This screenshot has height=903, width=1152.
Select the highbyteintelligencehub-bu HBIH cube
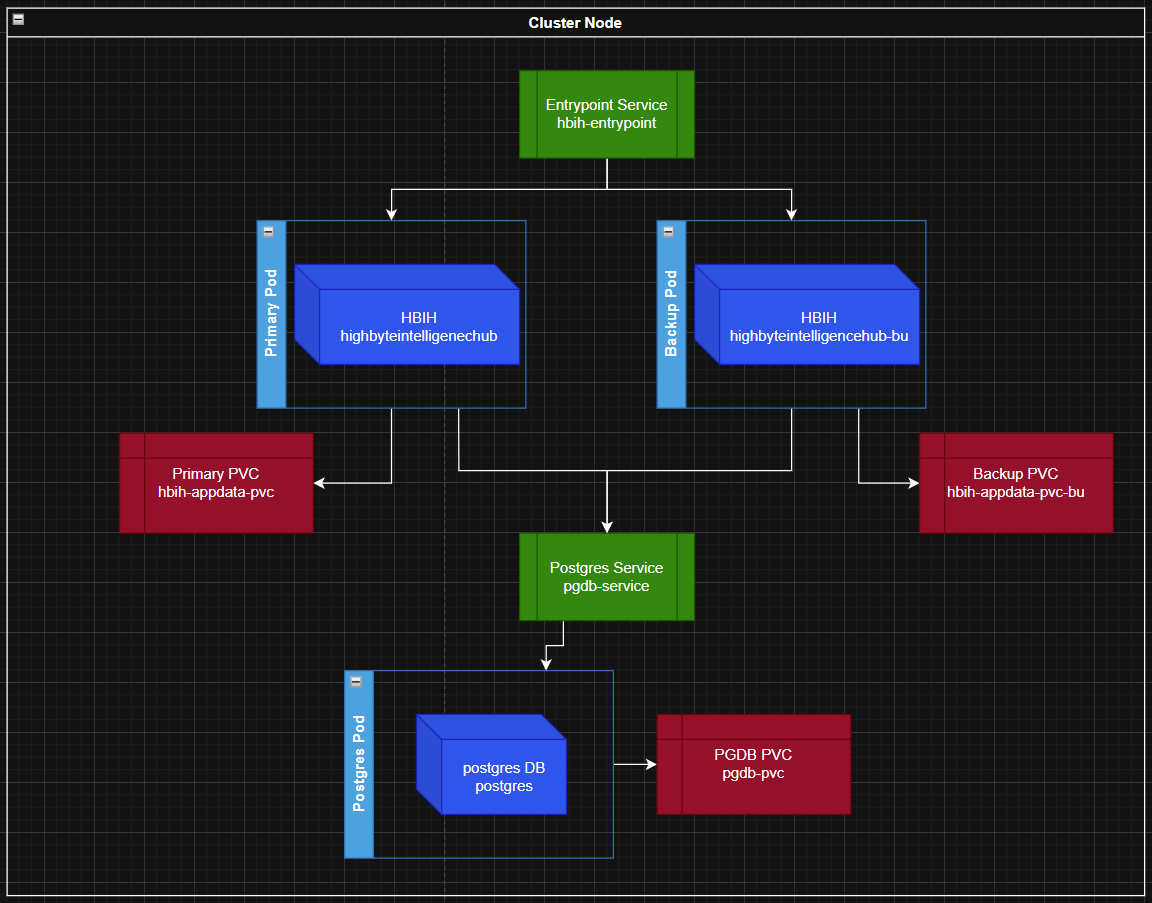pos(818,327)
